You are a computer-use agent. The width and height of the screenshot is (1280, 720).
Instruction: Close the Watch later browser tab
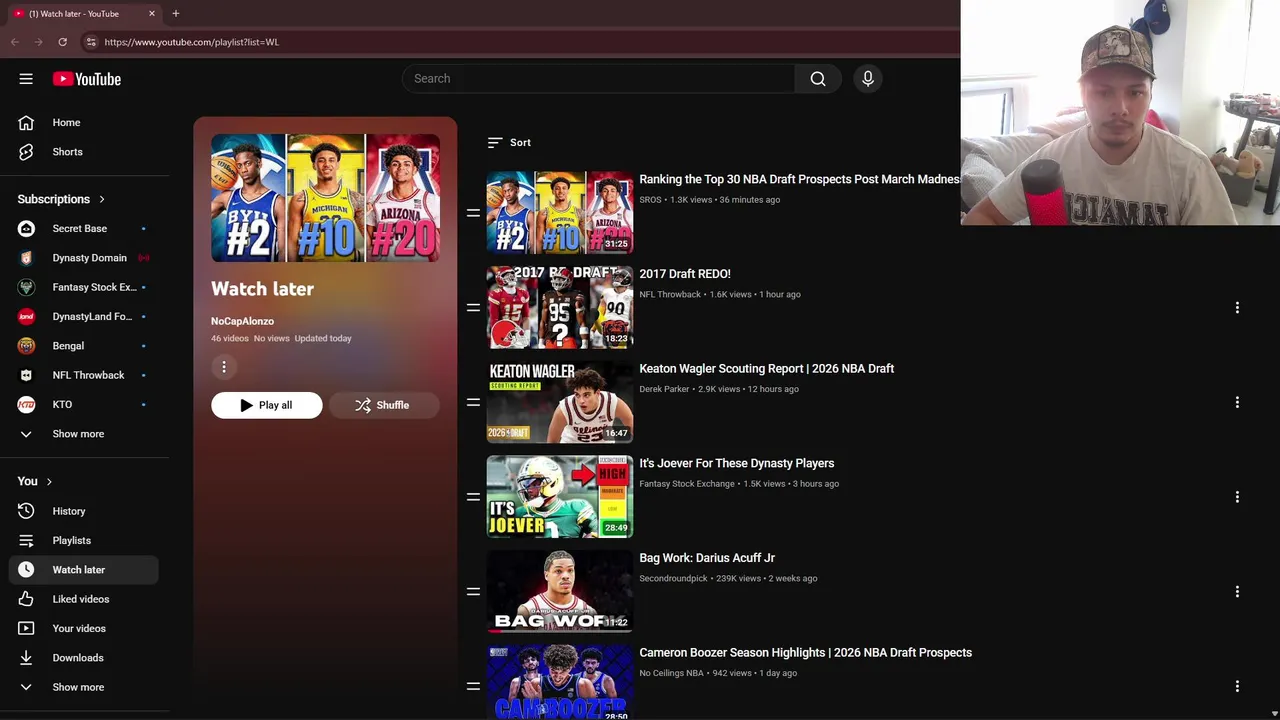click(x=152, y=13)
